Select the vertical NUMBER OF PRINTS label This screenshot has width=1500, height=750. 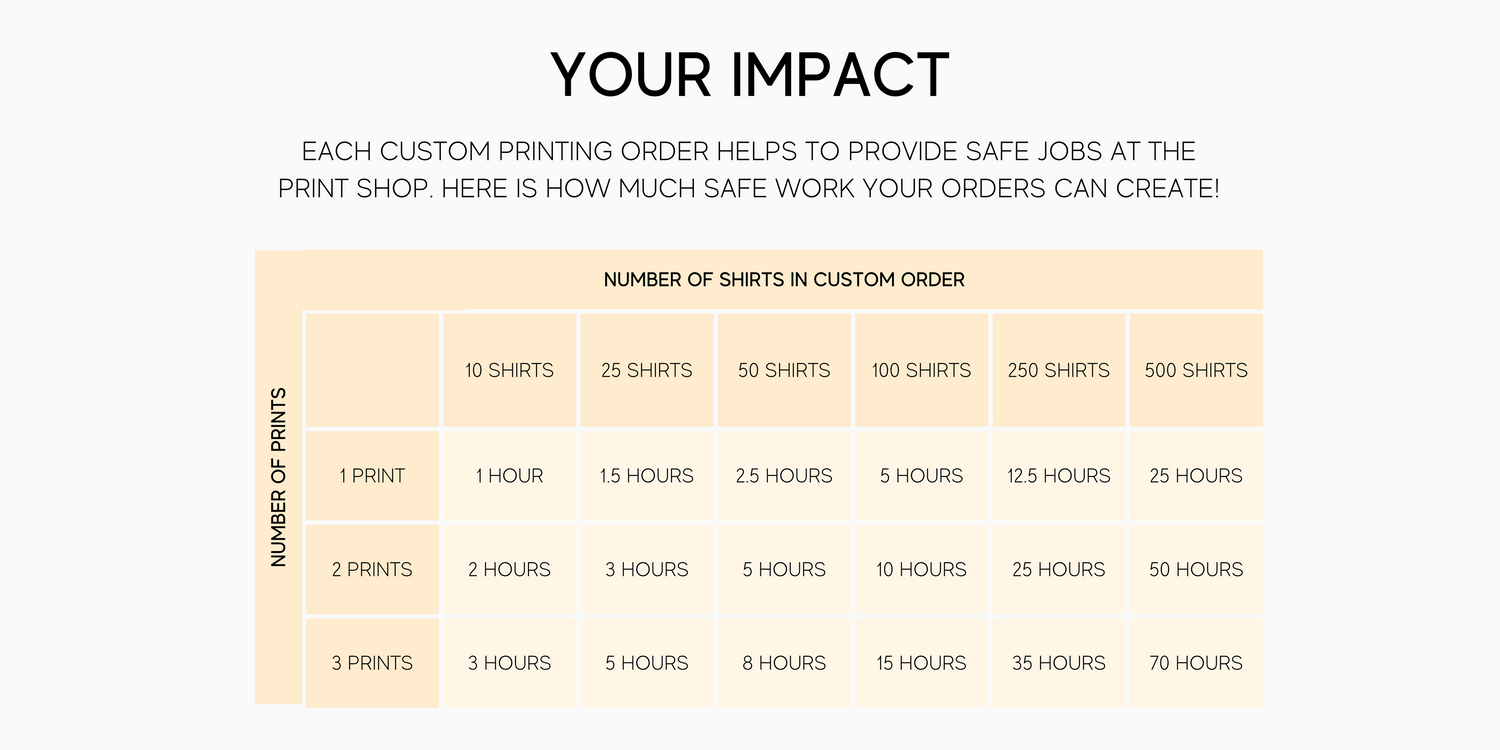pos(279,477)
